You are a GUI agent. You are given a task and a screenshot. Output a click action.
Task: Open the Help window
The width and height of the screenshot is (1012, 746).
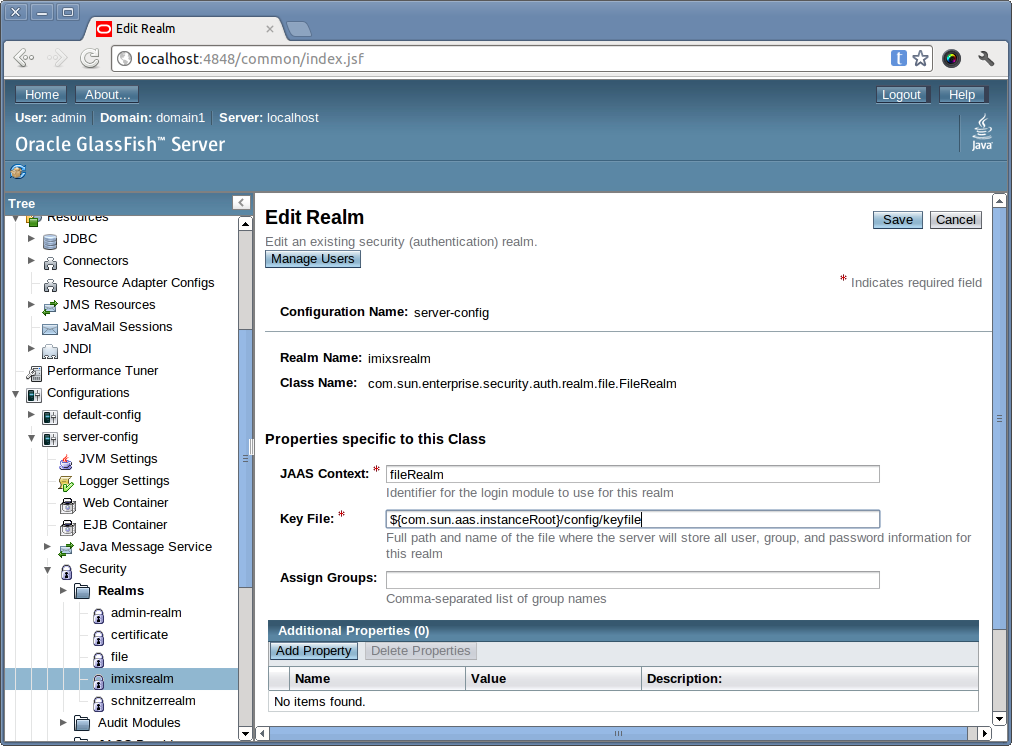962,94
